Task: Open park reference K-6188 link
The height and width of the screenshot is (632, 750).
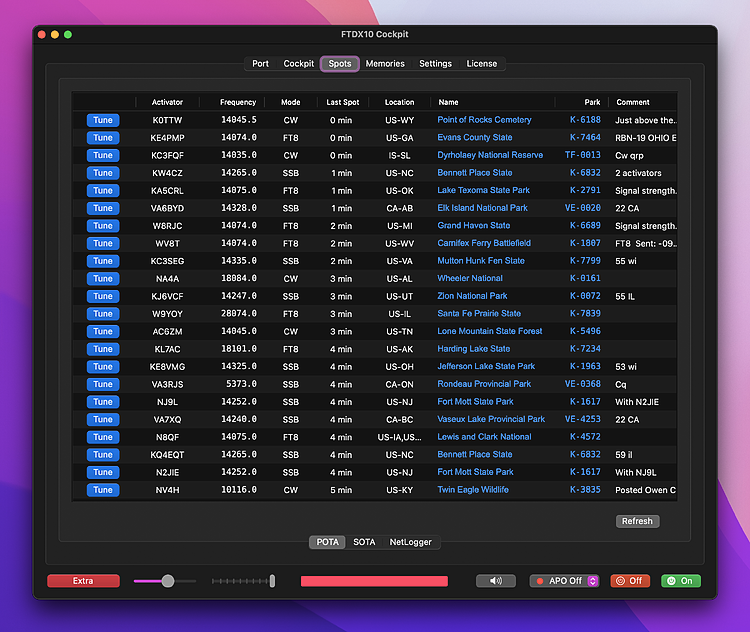Action: (585, 120)
